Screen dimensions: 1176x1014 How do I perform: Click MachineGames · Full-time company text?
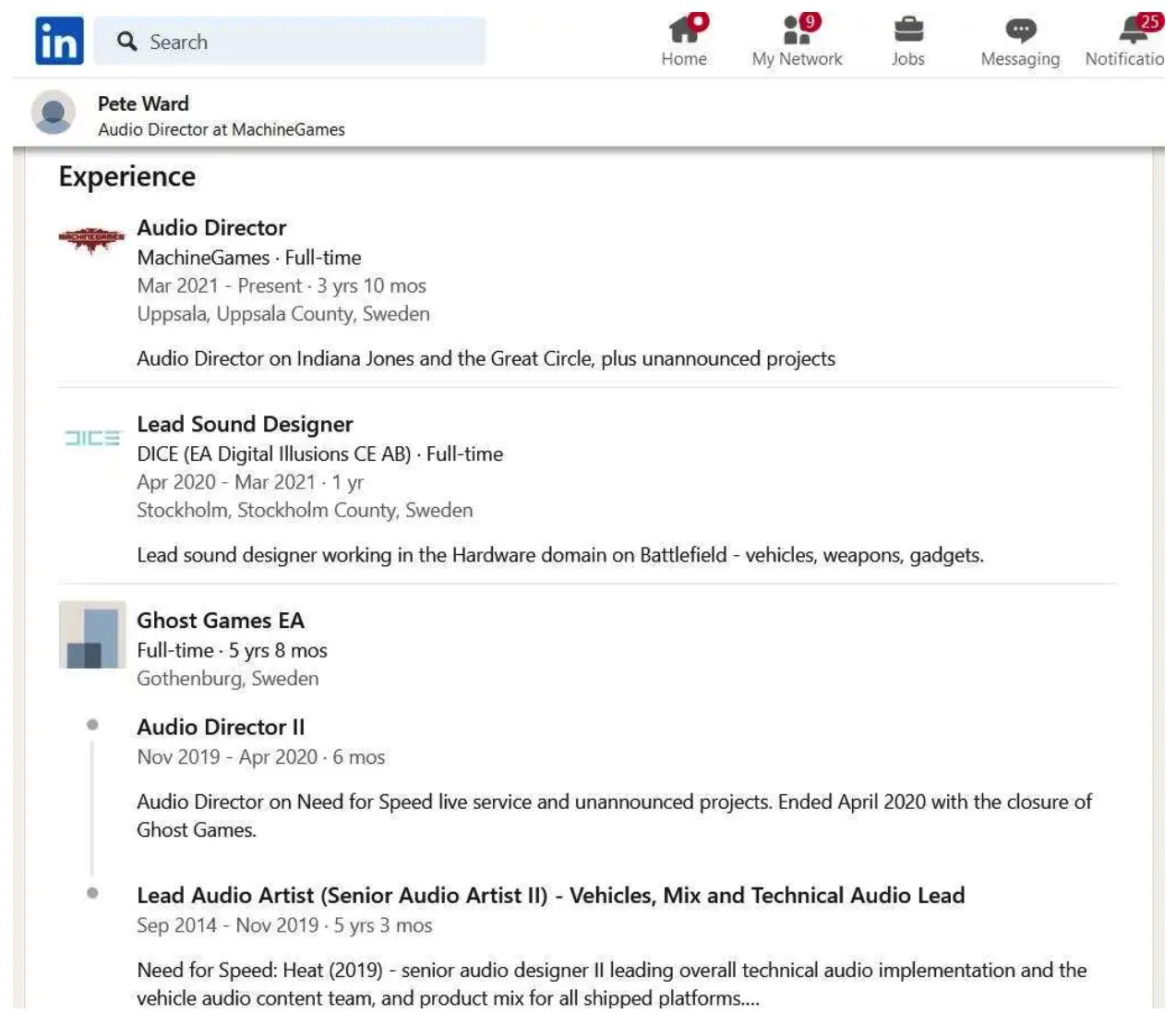click(x=249, y=258)
